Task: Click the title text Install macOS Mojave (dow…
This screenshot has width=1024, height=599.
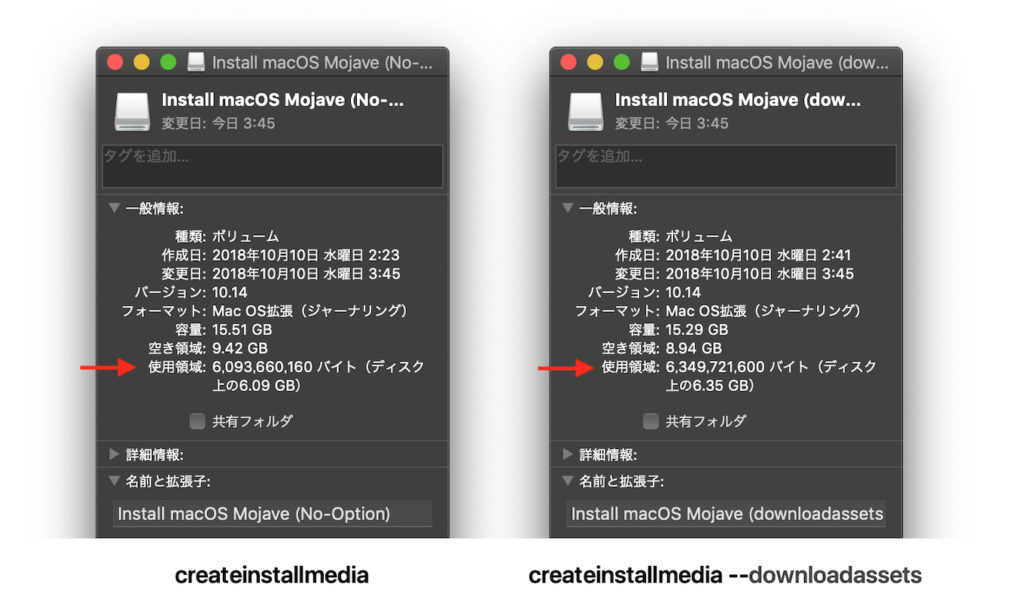Action: click(775, 61)
